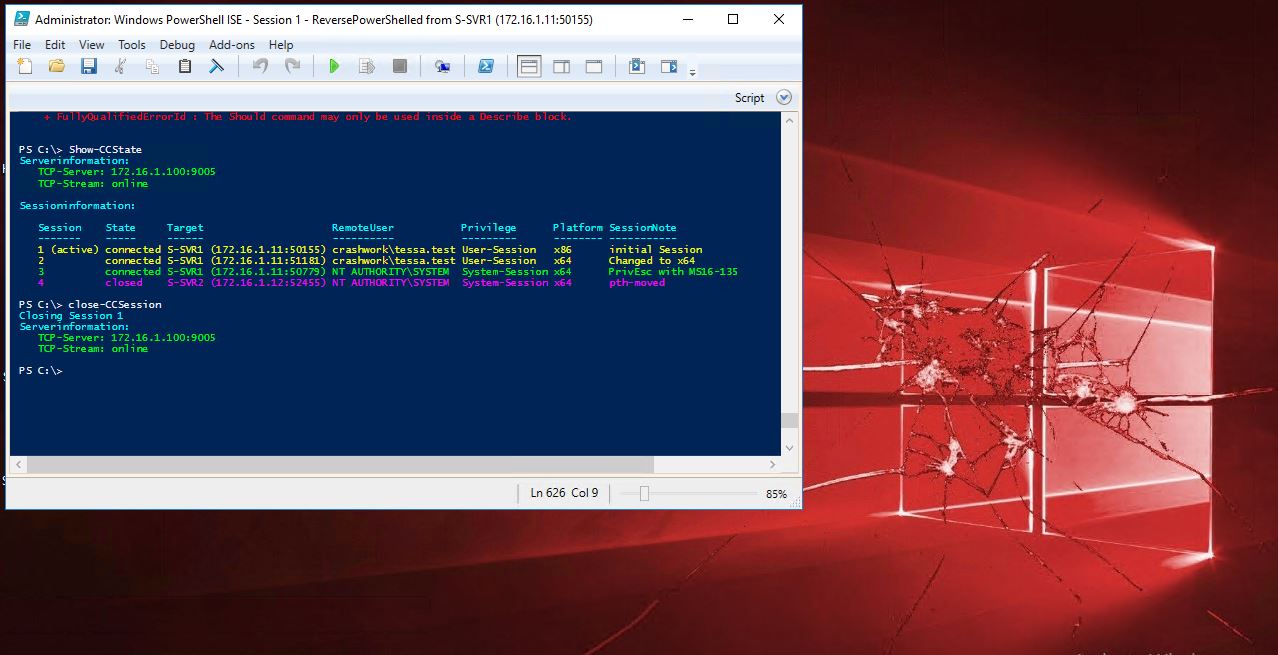Launch PowerShell.exe from the blue toolbar icon
Screen dimensions: 1278x655
pos(487,66)
